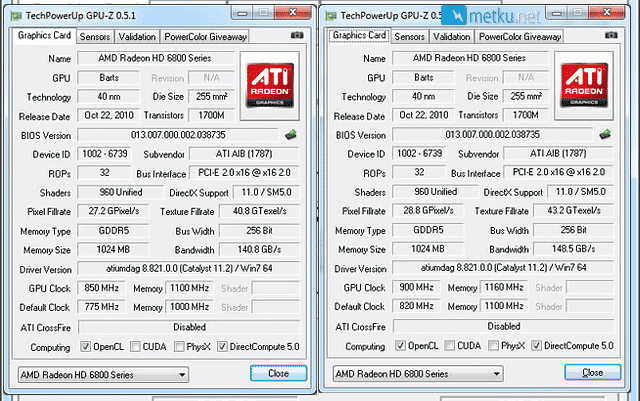This screenshot has width=640, height=401.
Task: Switch to Sensors tab in right window
Action: point(409,37)
